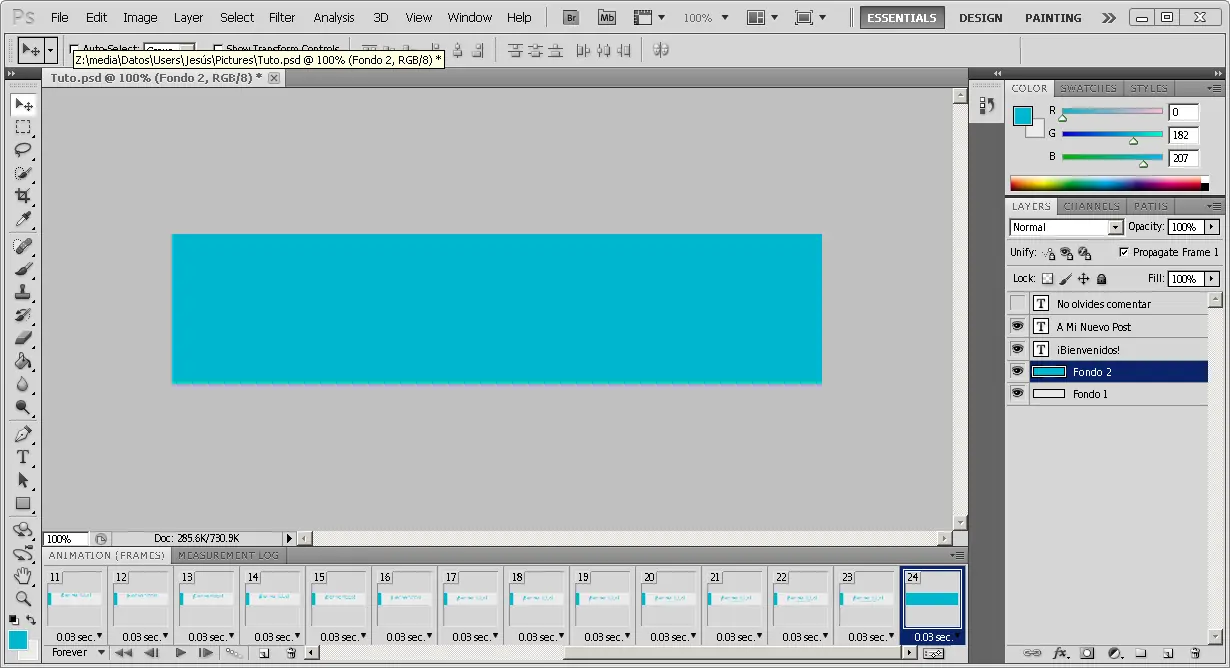This screenshot has width=1230, height=668.
Task: Switch to the Design workspace
Action: coord(979,18)
